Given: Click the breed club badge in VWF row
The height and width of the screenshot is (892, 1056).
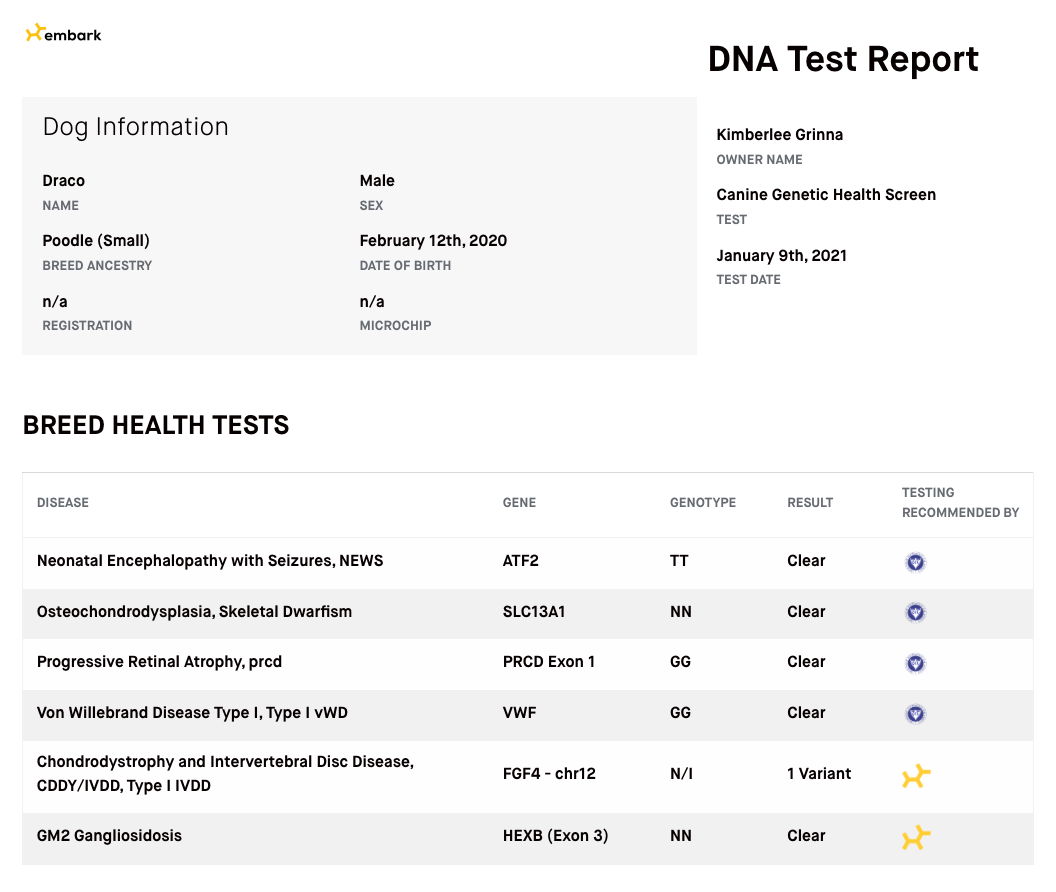Looking at the screenshot, I should tap(915, 714).
